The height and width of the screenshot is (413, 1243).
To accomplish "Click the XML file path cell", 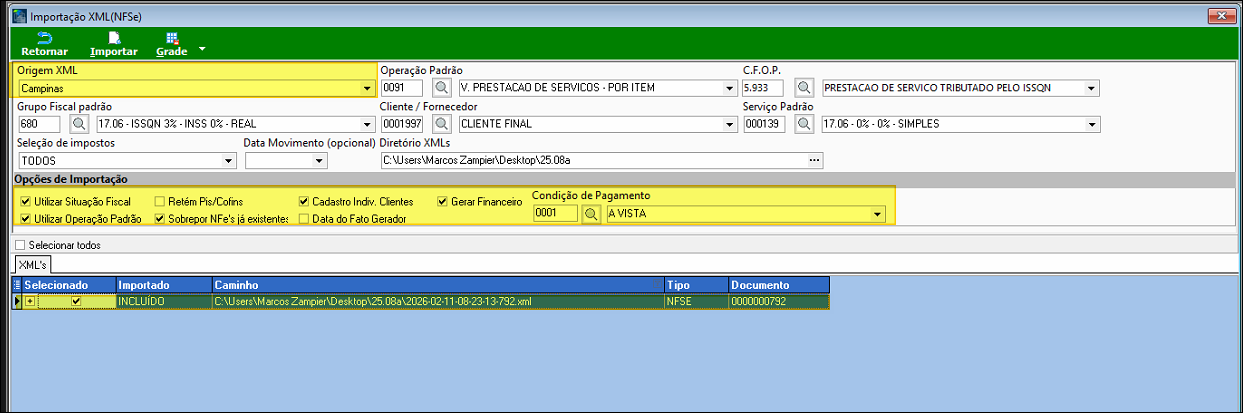I will tap(438, 301).
